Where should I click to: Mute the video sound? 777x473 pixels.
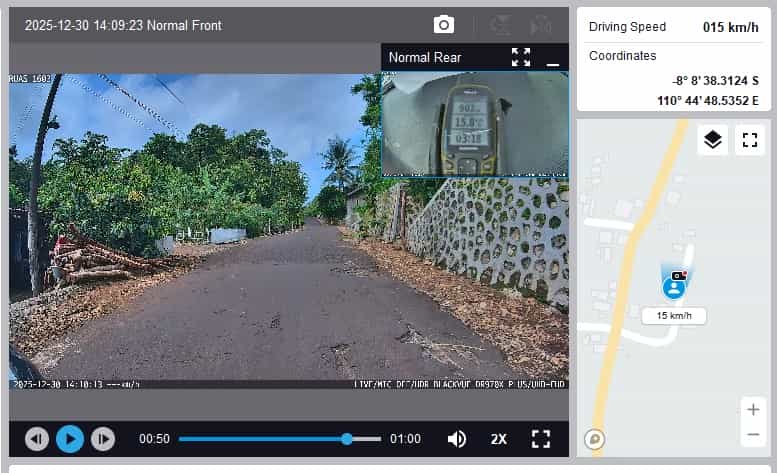pyautogui.click(x=457, y=439)
